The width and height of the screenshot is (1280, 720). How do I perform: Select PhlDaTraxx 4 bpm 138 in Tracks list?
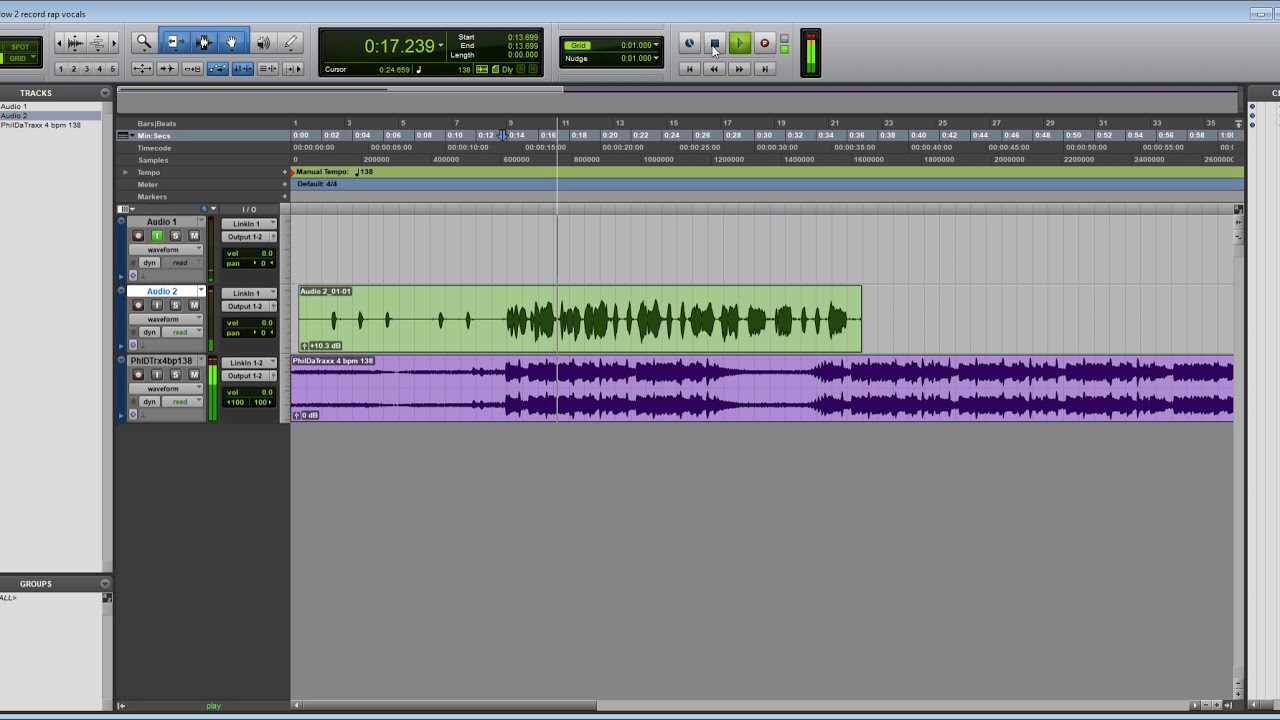[x=41, y=125]
